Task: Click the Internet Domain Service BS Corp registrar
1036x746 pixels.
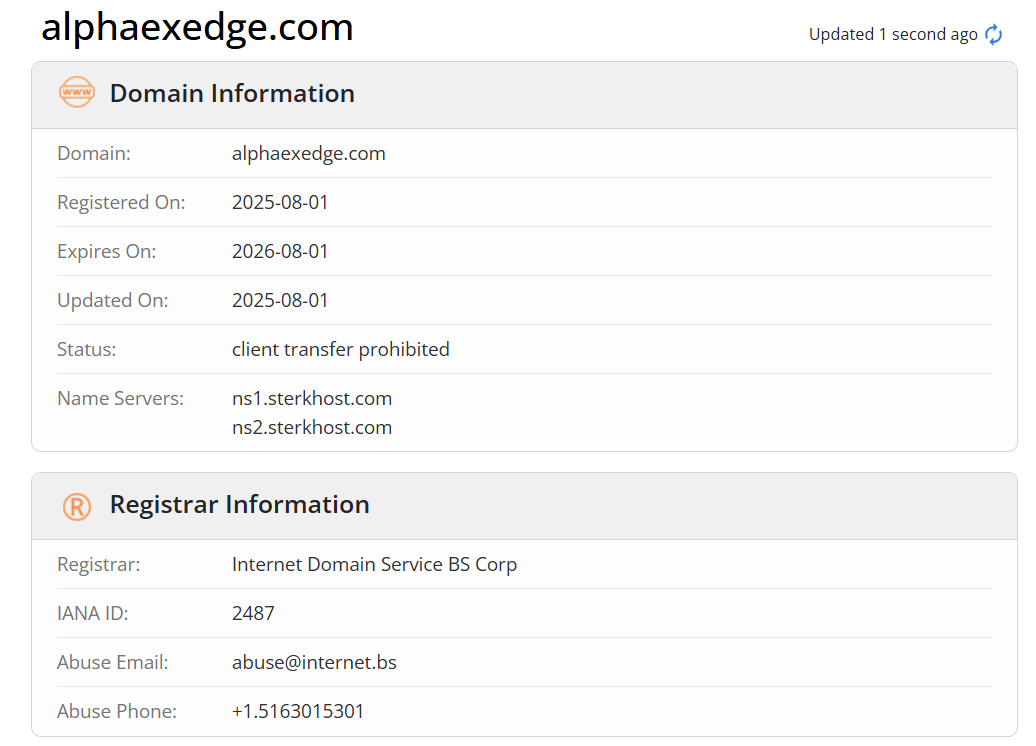Action: [x=374, y=564]
